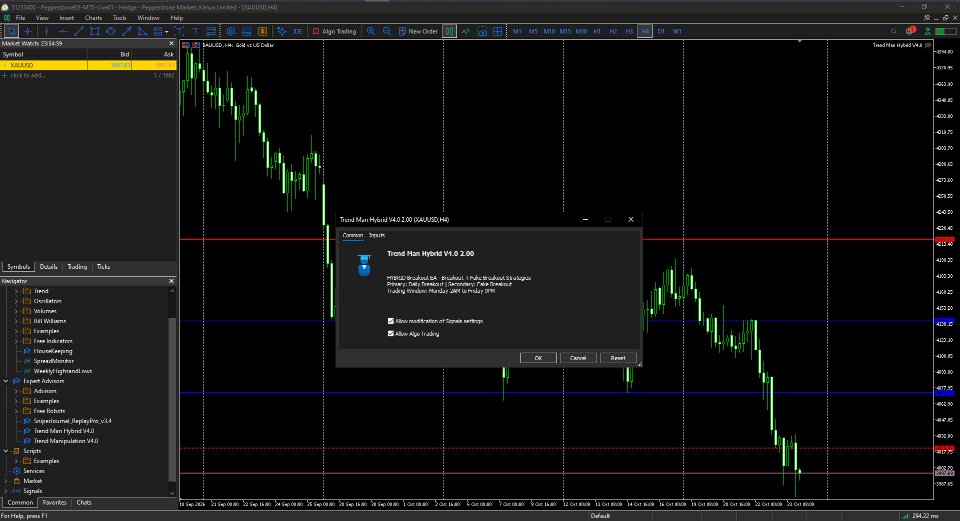Expand the Market node in Navigator
This screenshot has width=960, height=521.
(x=6, y=481)
